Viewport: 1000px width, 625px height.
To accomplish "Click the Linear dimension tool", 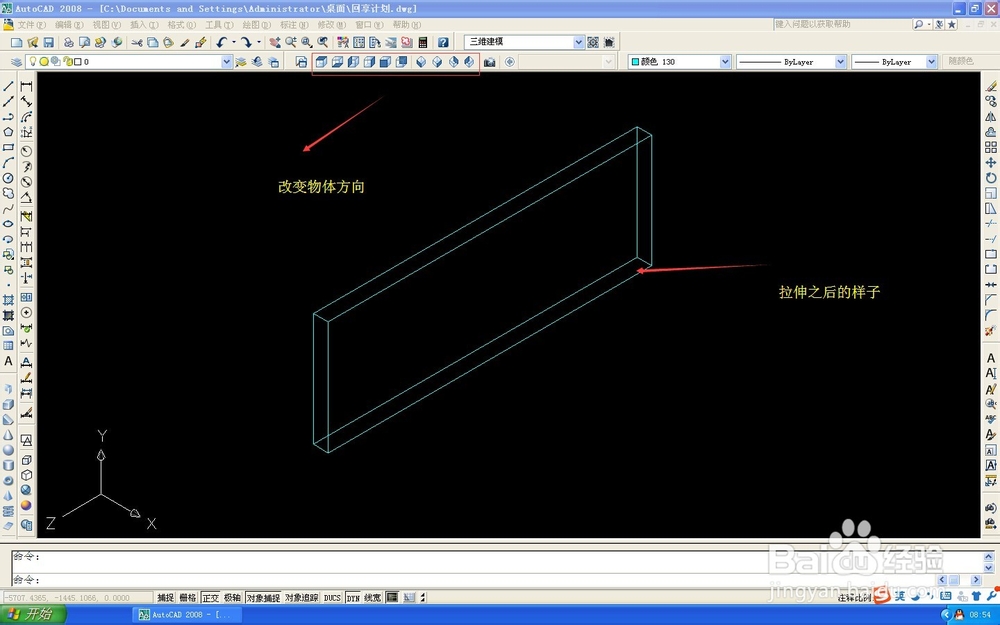I will coord(26,85).
